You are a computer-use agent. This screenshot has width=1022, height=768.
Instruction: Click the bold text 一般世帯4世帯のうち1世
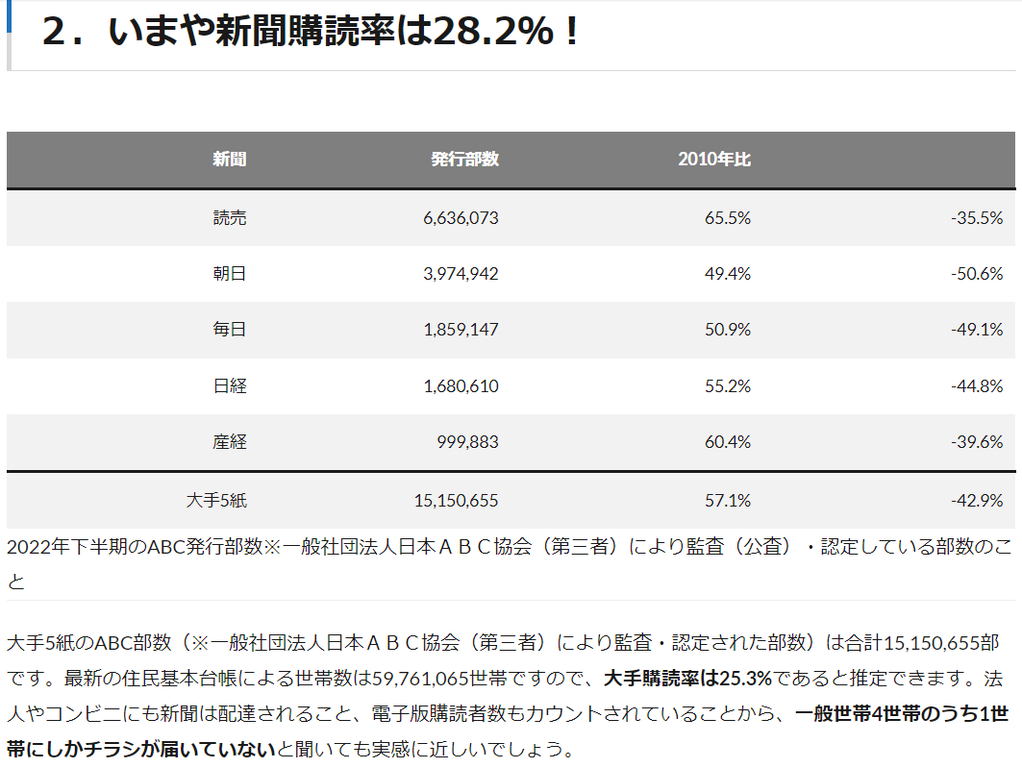(902, 714)
